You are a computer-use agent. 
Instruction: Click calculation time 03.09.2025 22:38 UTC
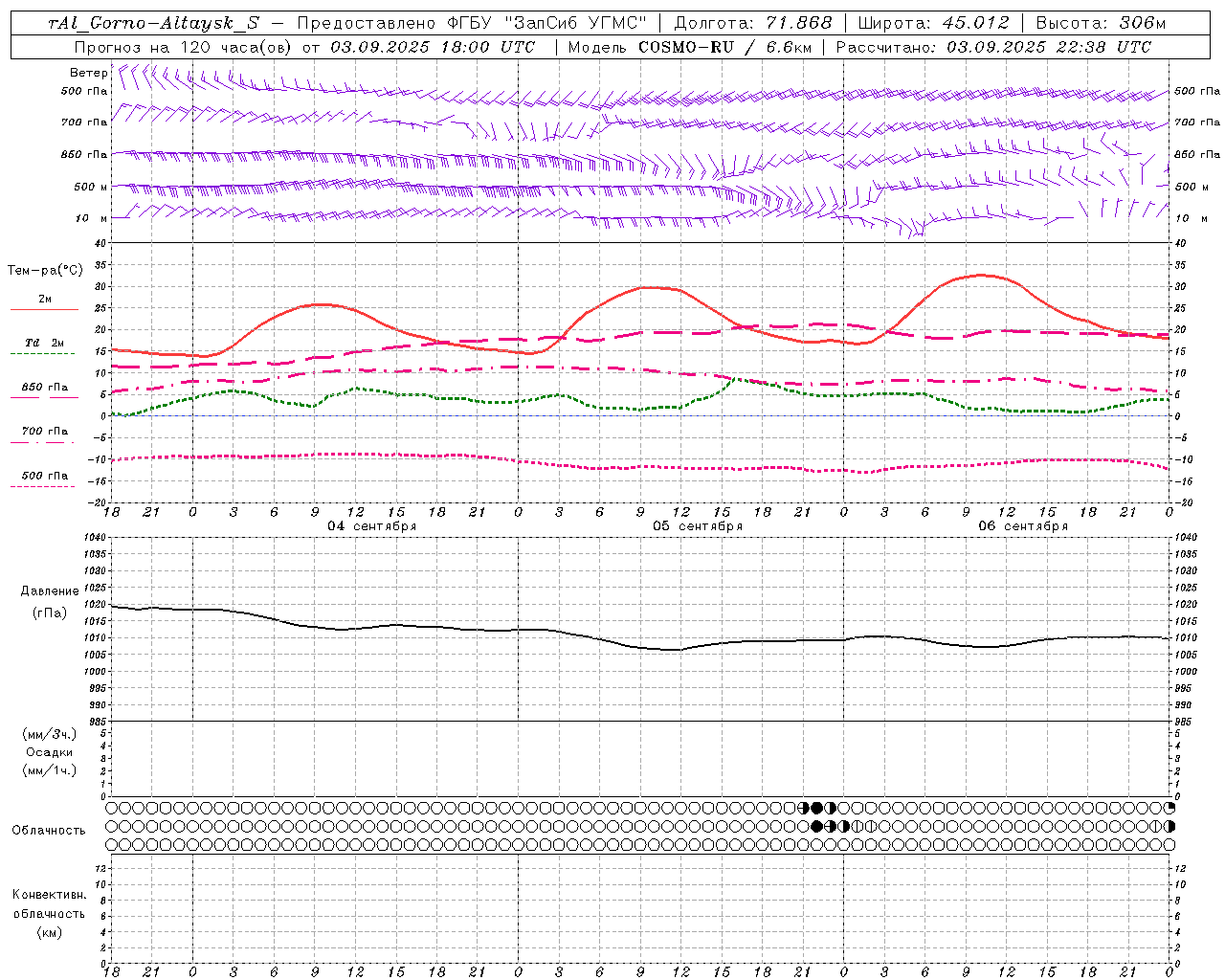(x=1048, y=47)
